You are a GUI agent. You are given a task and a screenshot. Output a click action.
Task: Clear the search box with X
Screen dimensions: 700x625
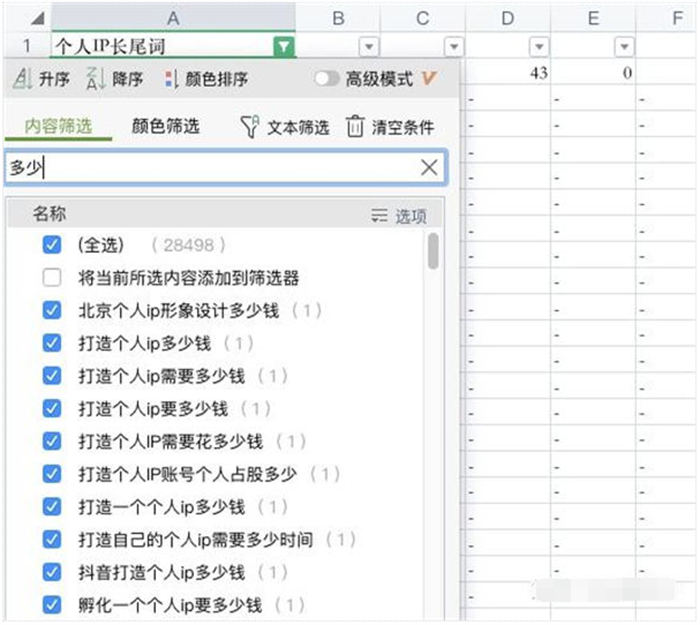429,168
